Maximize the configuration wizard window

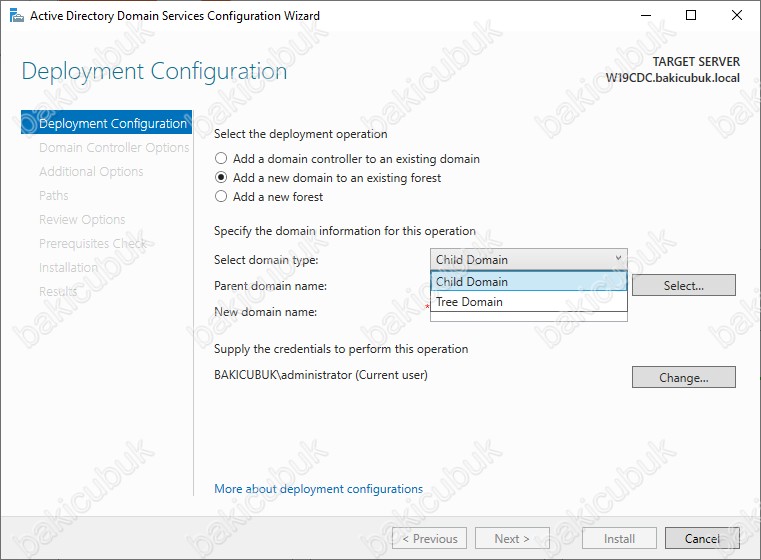point(691,16)
